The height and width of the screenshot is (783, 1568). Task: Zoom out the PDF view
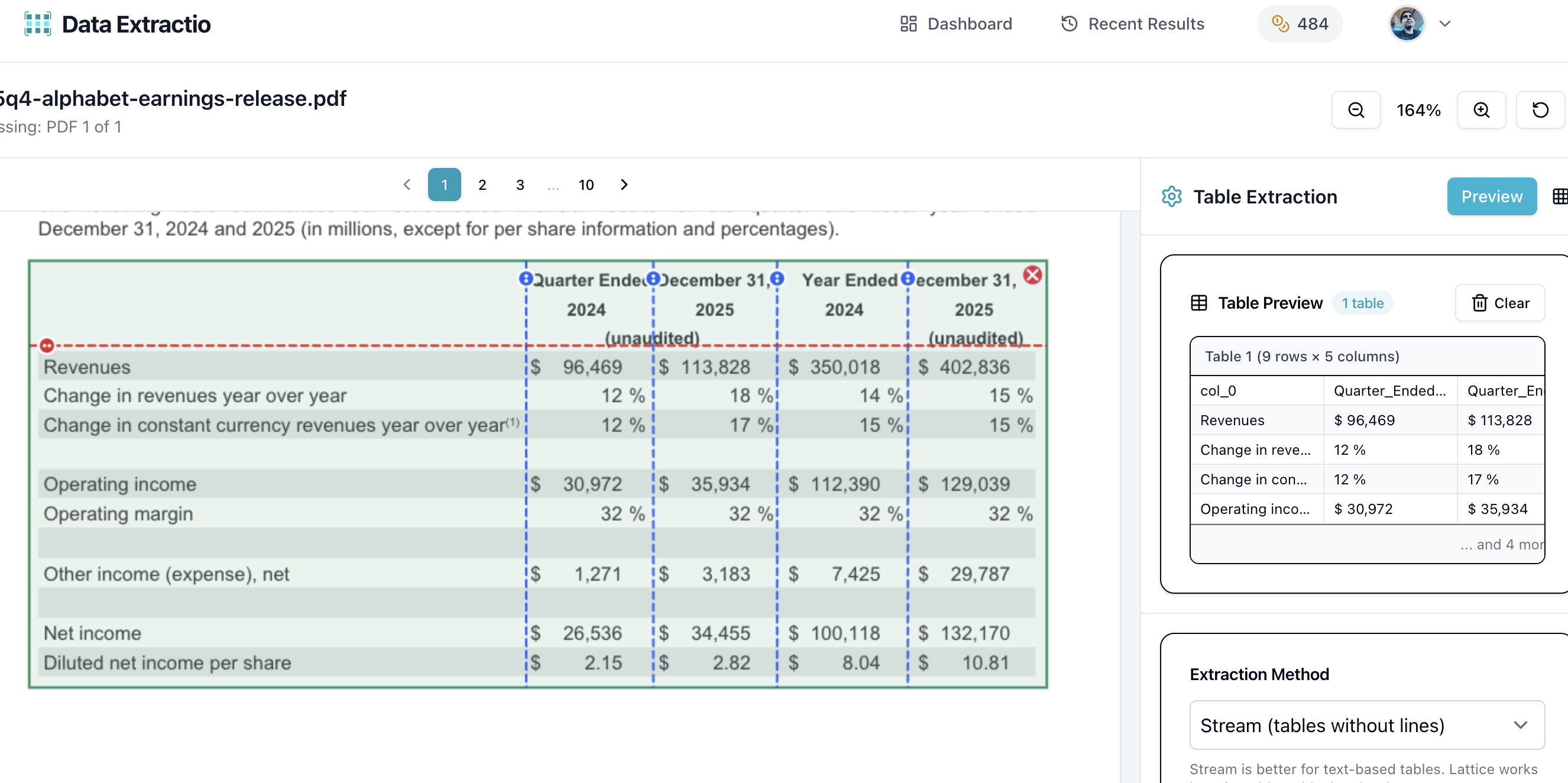1356,110
